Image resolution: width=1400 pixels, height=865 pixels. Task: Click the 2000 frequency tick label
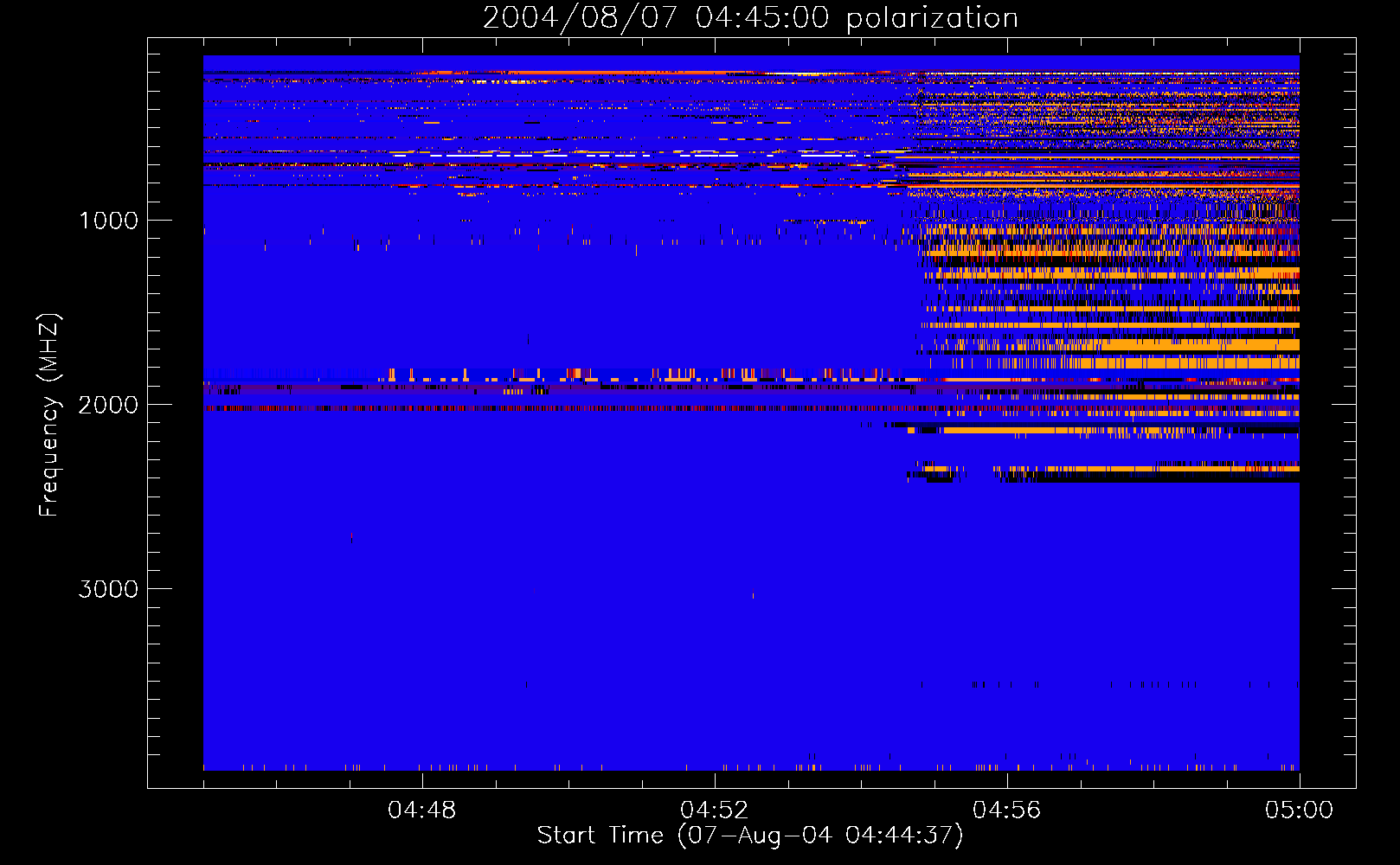point(108,405)
